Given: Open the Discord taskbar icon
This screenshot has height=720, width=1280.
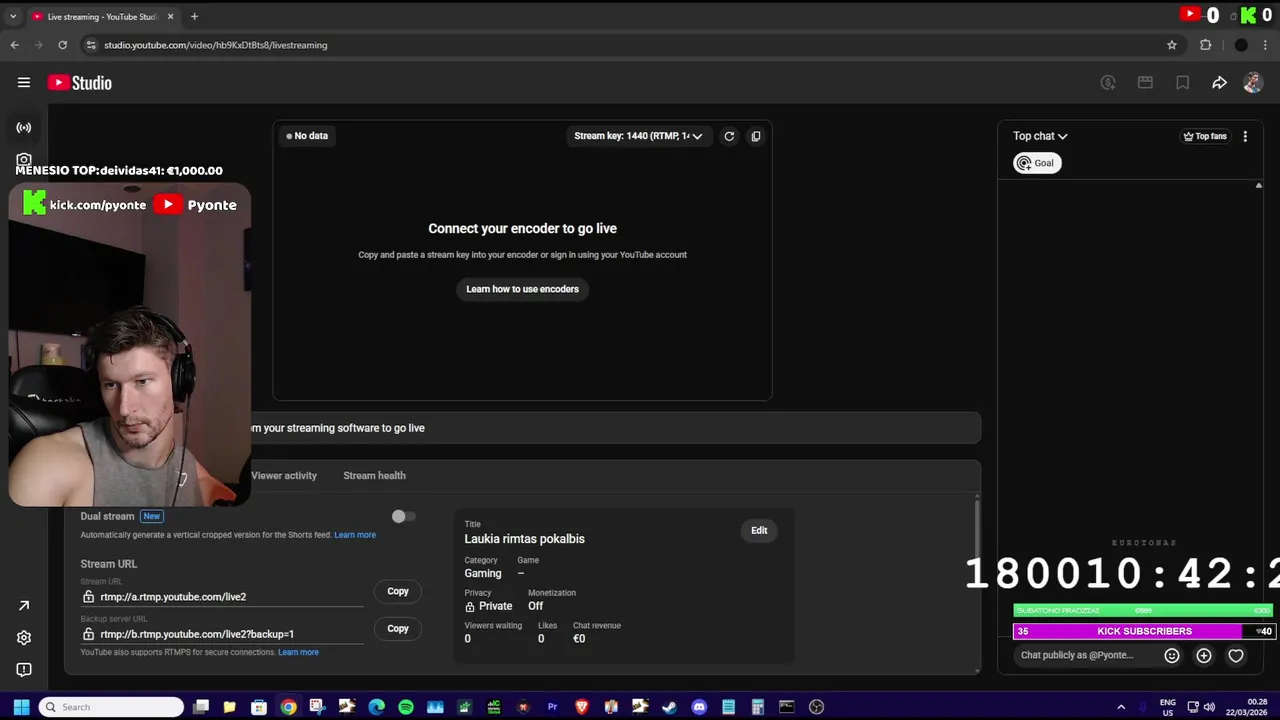Looking at the screenshot, I should 699,707.
